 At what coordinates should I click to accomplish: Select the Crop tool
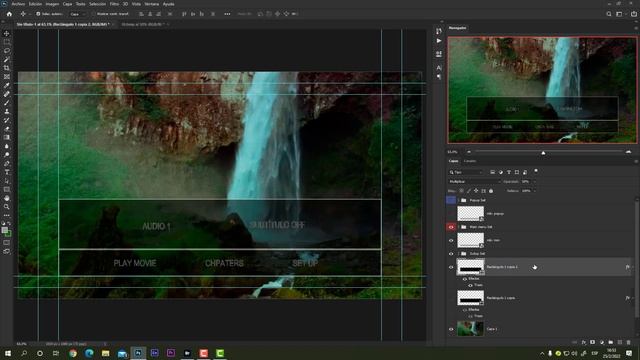click(7, 68)
